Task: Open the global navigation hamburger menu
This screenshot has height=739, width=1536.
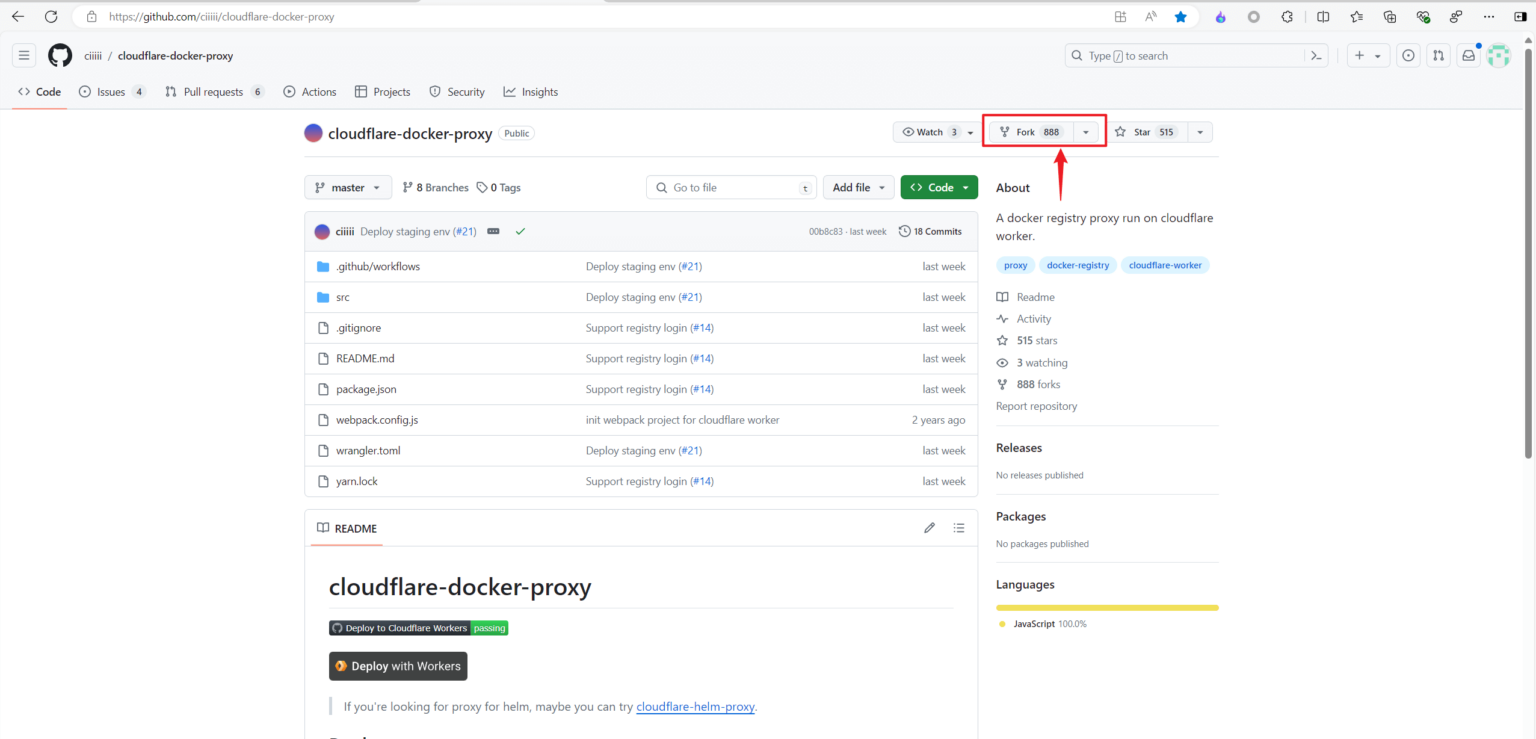Action: click(23, 55)
